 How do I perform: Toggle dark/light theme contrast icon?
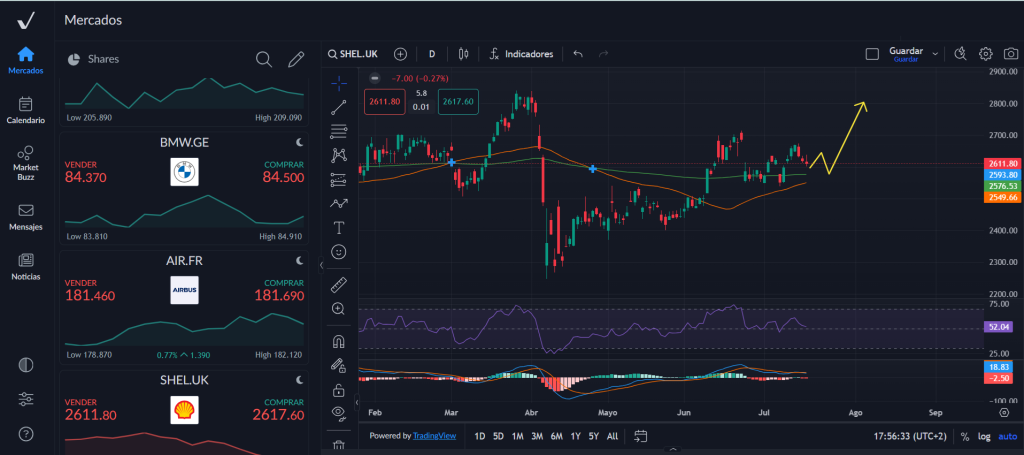point(25,366)
